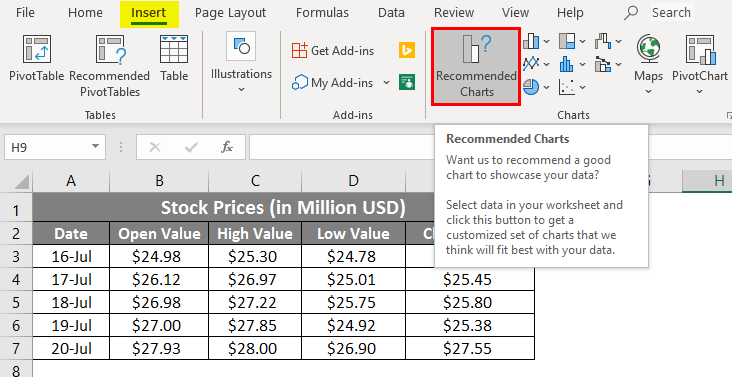The width and height of the screenshot is (732, 377).
Task: Select the Insert tab
Action: point(148,13)
